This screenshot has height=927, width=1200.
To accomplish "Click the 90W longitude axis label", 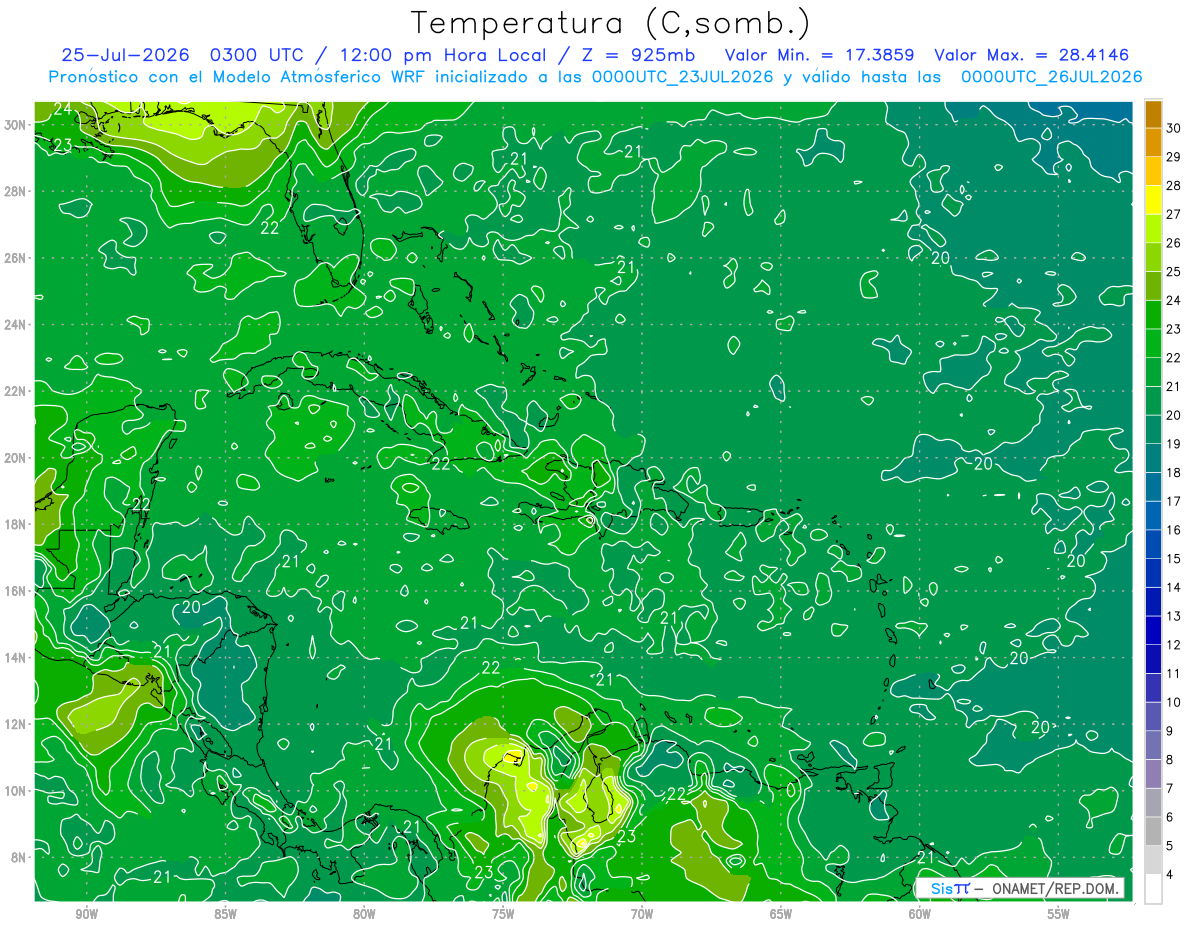I will click(x=87, y=914).
